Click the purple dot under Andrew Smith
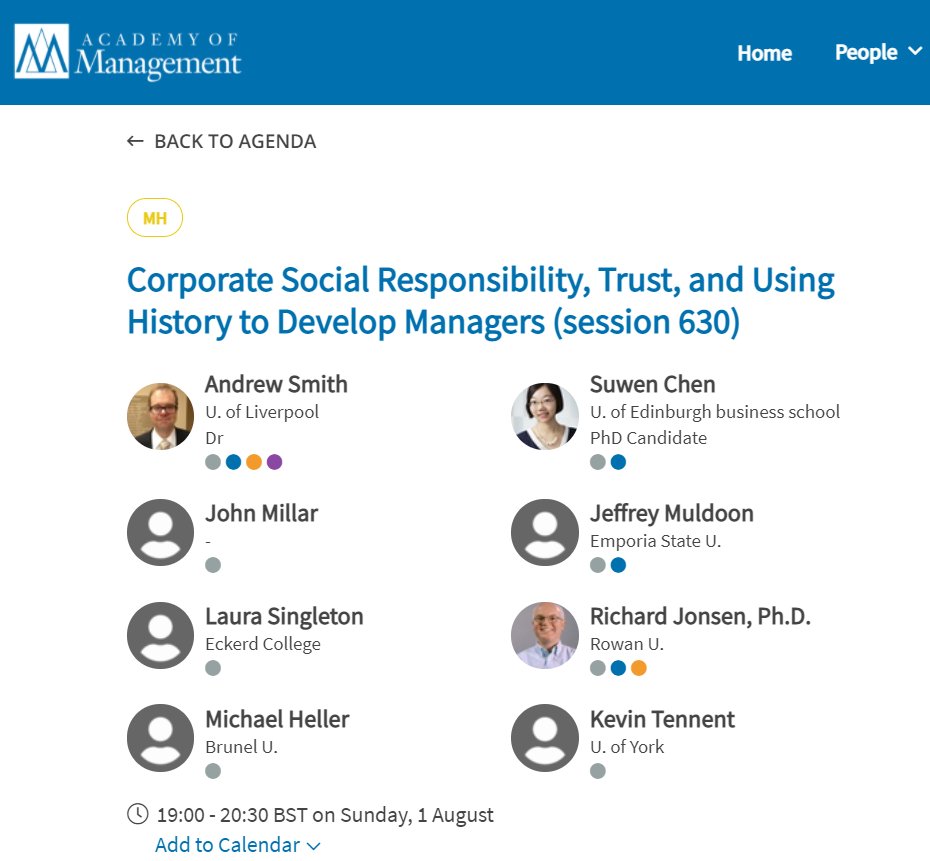 pyautogui.click(x=275, y=462)
